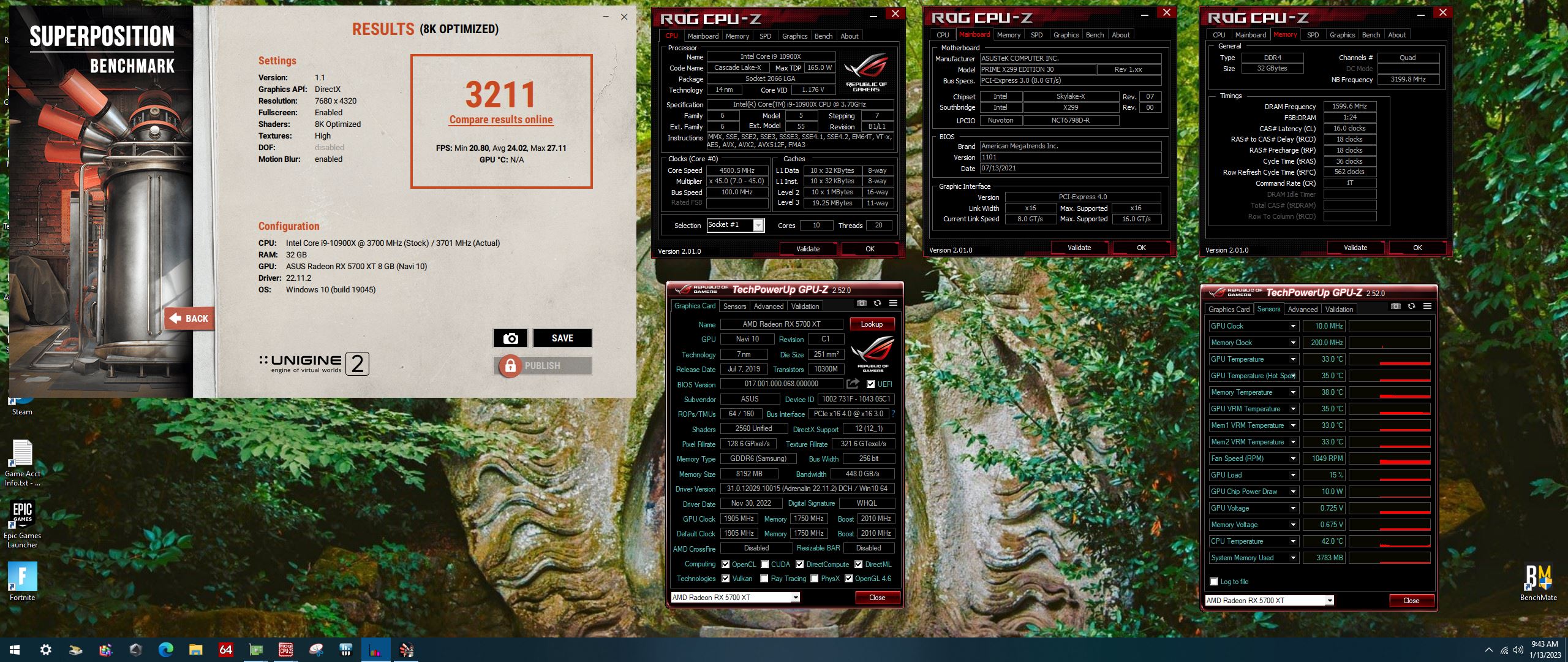The height and width of the screenshot is (662, 1568).
Task: Click the Bus Interface question mark icon
Action: [893, 414]
